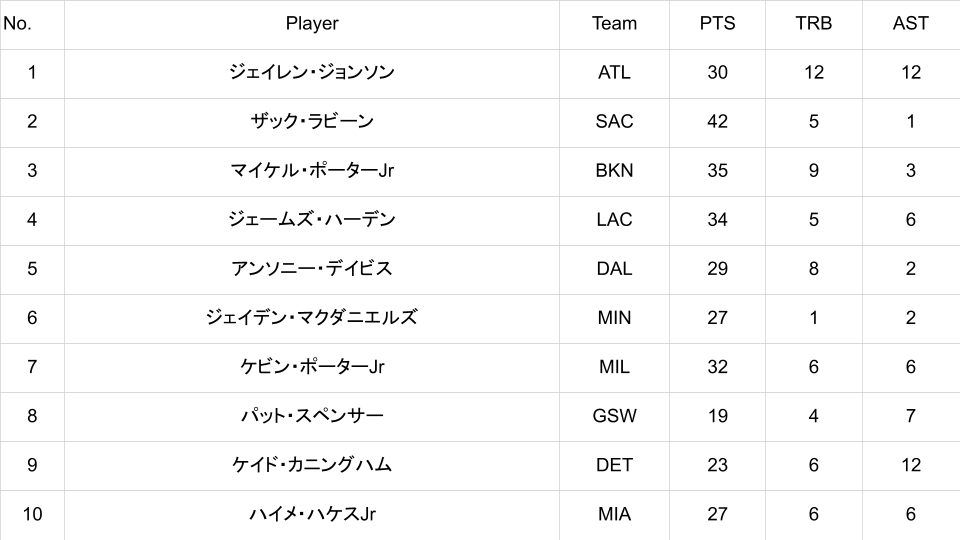Click the No. header cell
Image resolution: width=960 pixels, height=540 pixels.
pyautogui.click(x=18, y=24)
